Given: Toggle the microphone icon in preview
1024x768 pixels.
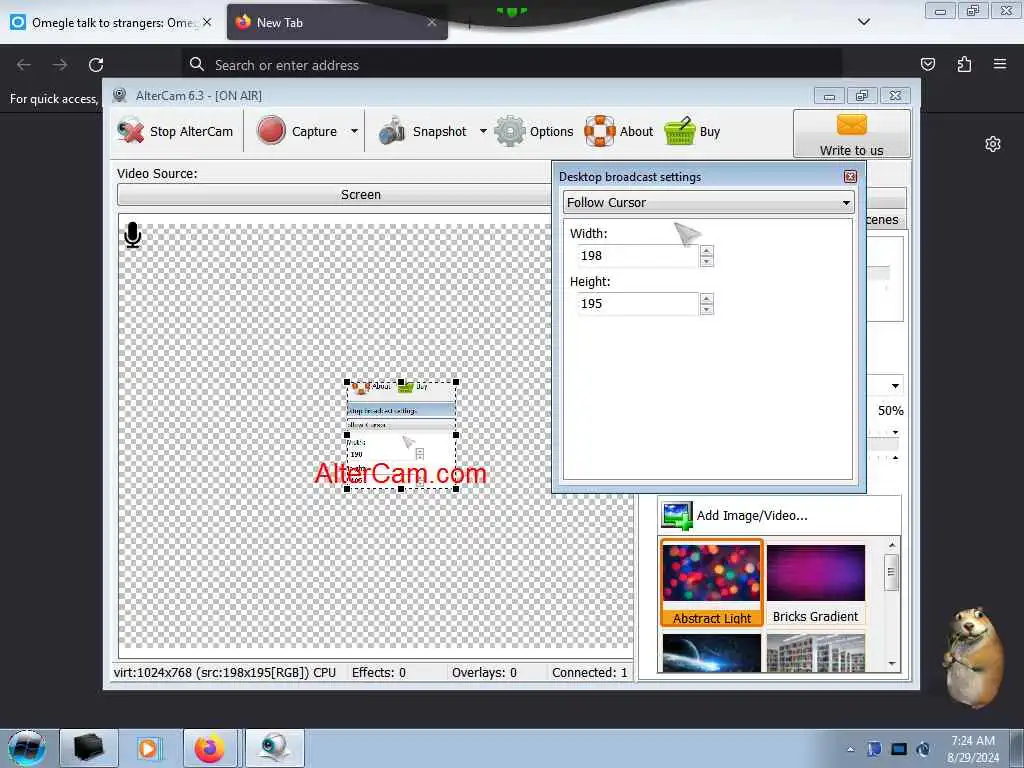Looking at the screenshot, I should (x=133, y=235).
